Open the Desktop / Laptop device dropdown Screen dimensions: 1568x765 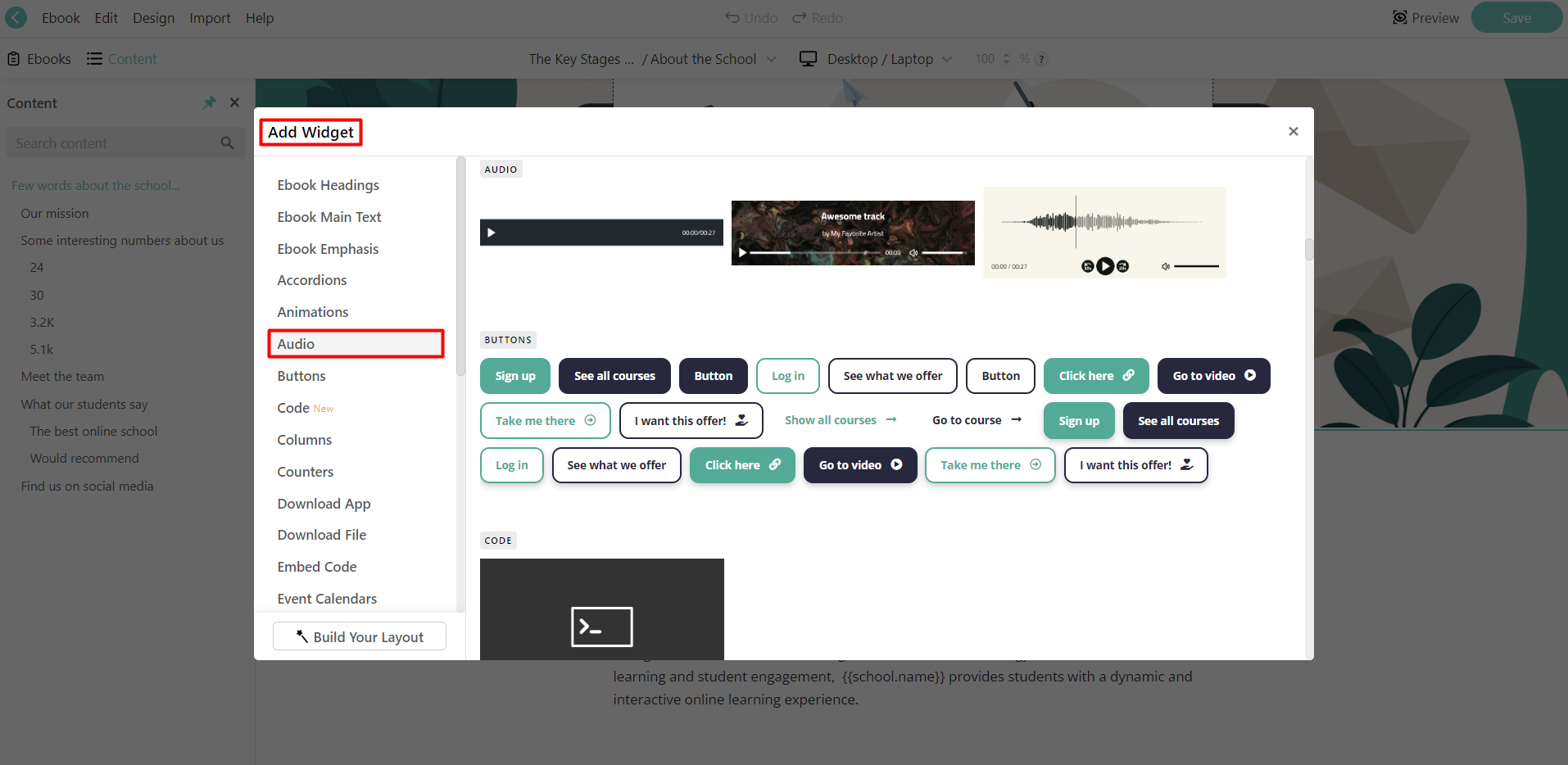click(x=947, y=58)
